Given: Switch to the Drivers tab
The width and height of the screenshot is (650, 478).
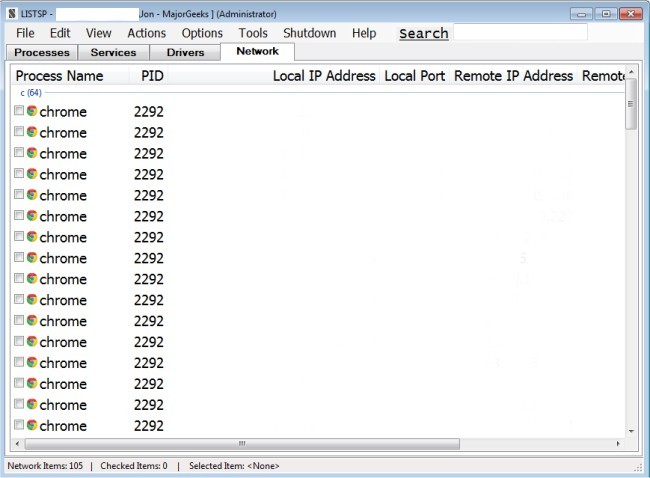Looking at the screenshot, I should point(185,53).
